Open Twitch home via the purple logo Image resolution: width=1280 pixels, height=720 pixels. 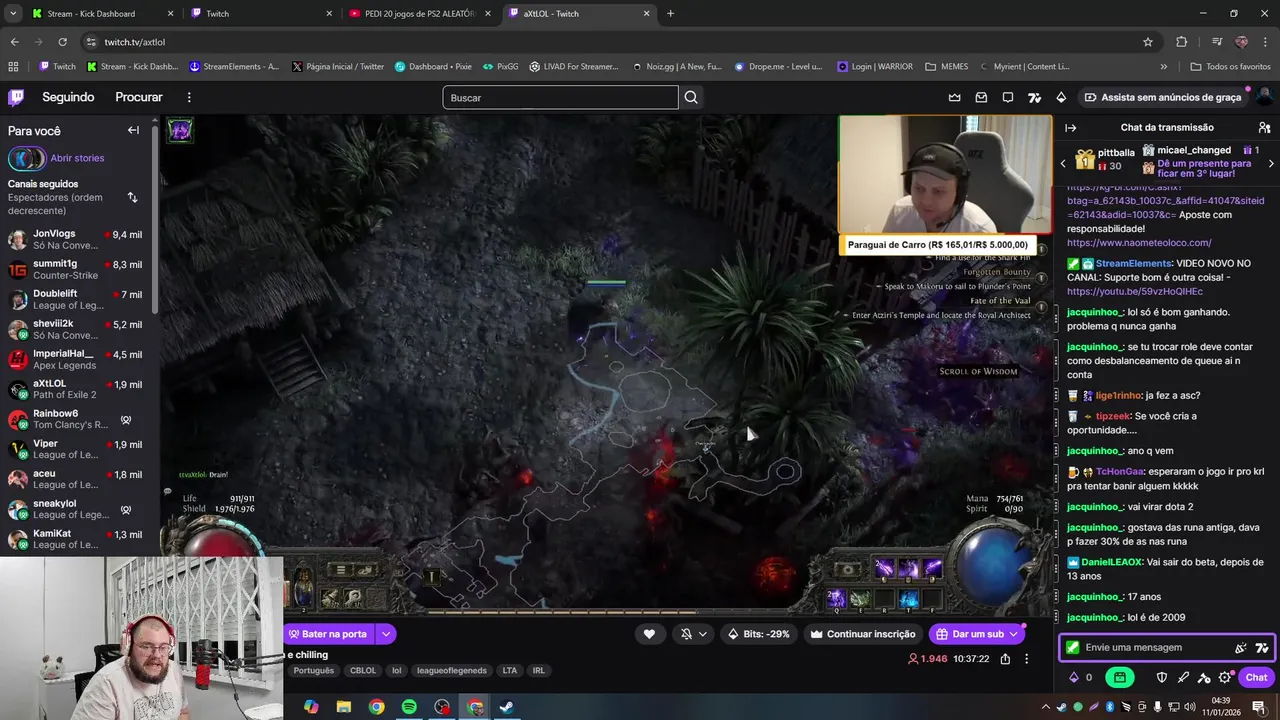pyautogui.click(x=16, y=97)
